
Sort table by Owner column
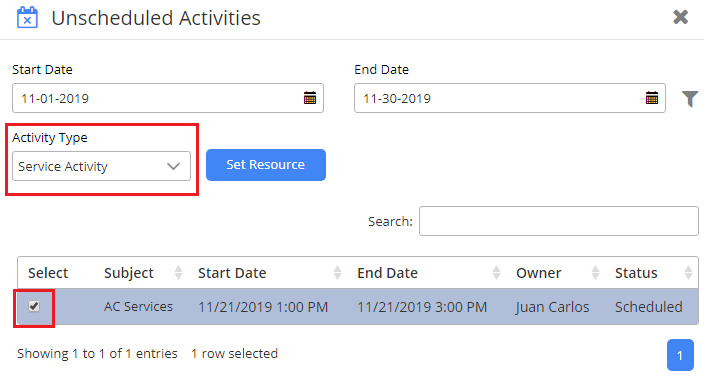(x=558, y=273)
